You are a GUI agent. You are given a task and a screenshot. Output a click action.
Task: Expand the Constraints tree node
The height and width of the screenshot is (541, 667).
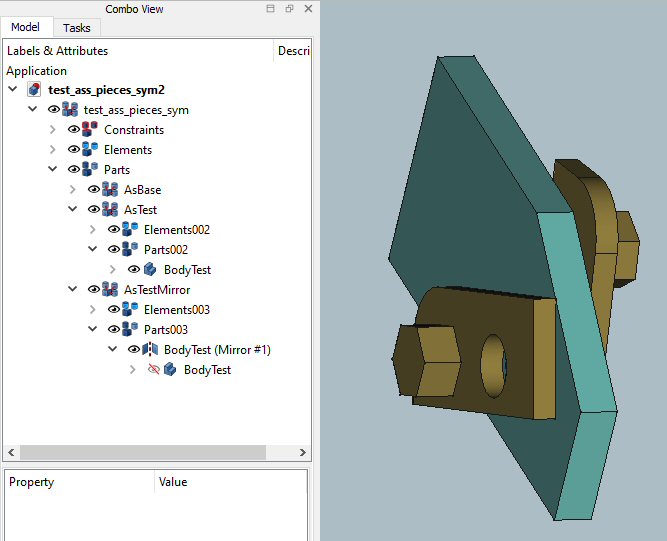click(53, 130)
